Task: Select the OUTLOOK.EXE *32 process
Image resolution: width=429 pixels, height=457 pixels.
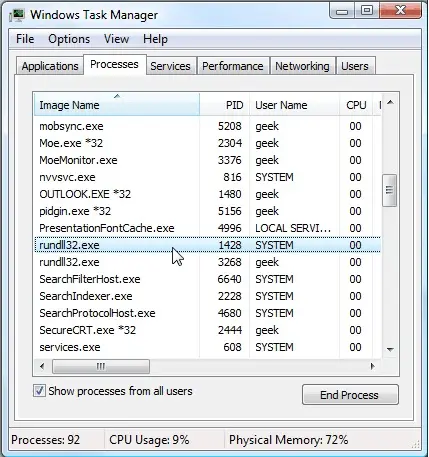Action: 207,194
